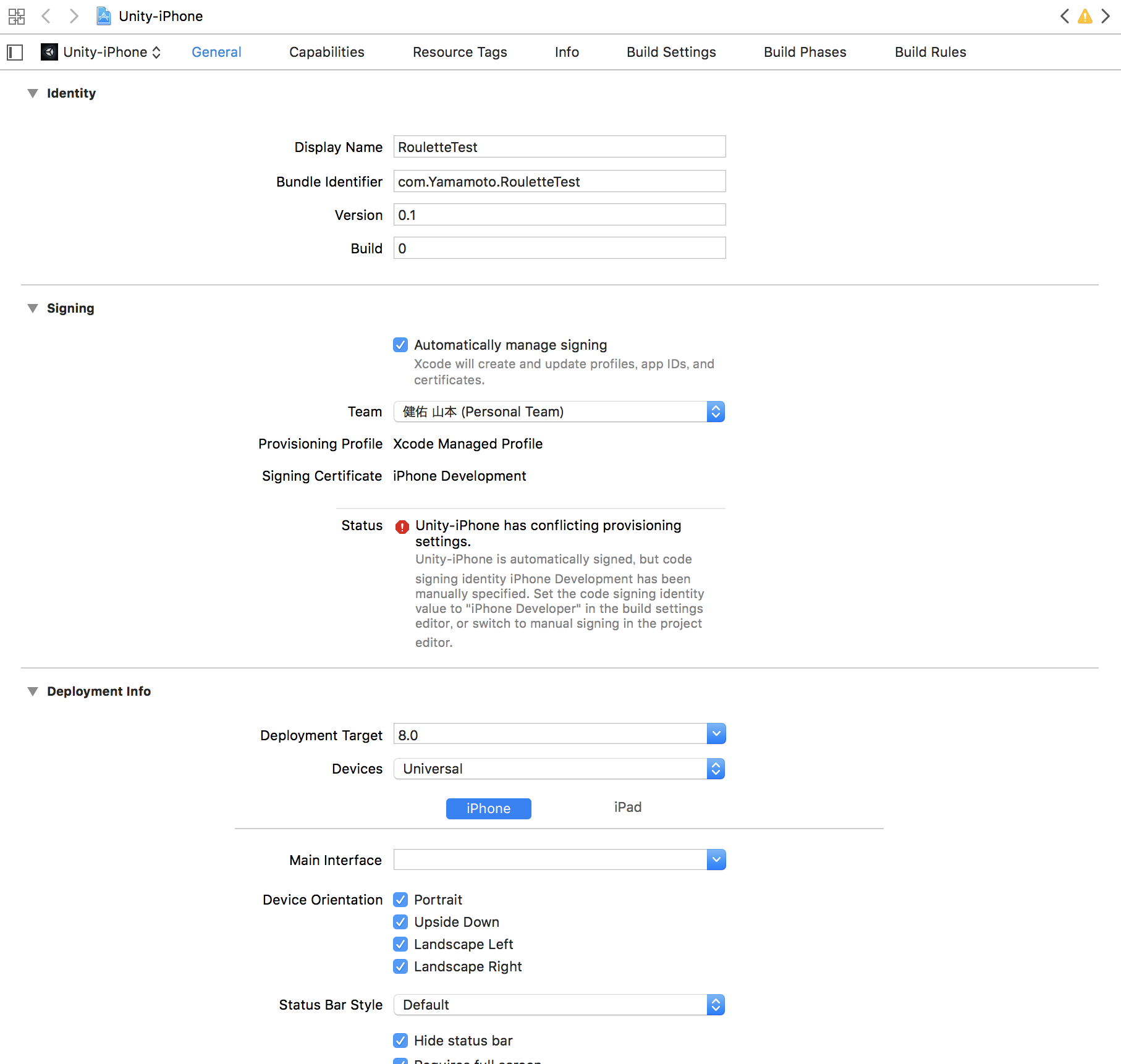Click the Bundle Identifier text field

coord(559,182)
